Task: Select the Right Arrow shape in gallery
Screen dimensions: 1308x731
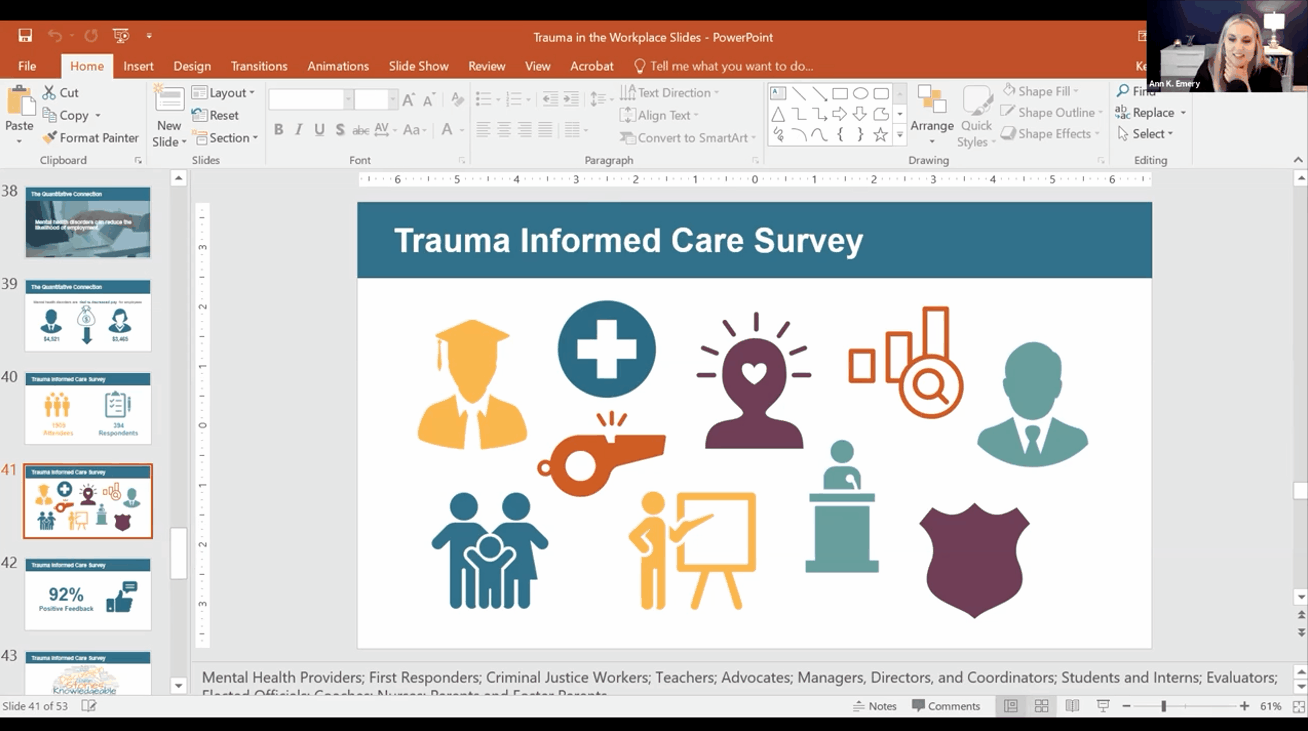Action: coord(839,114)
